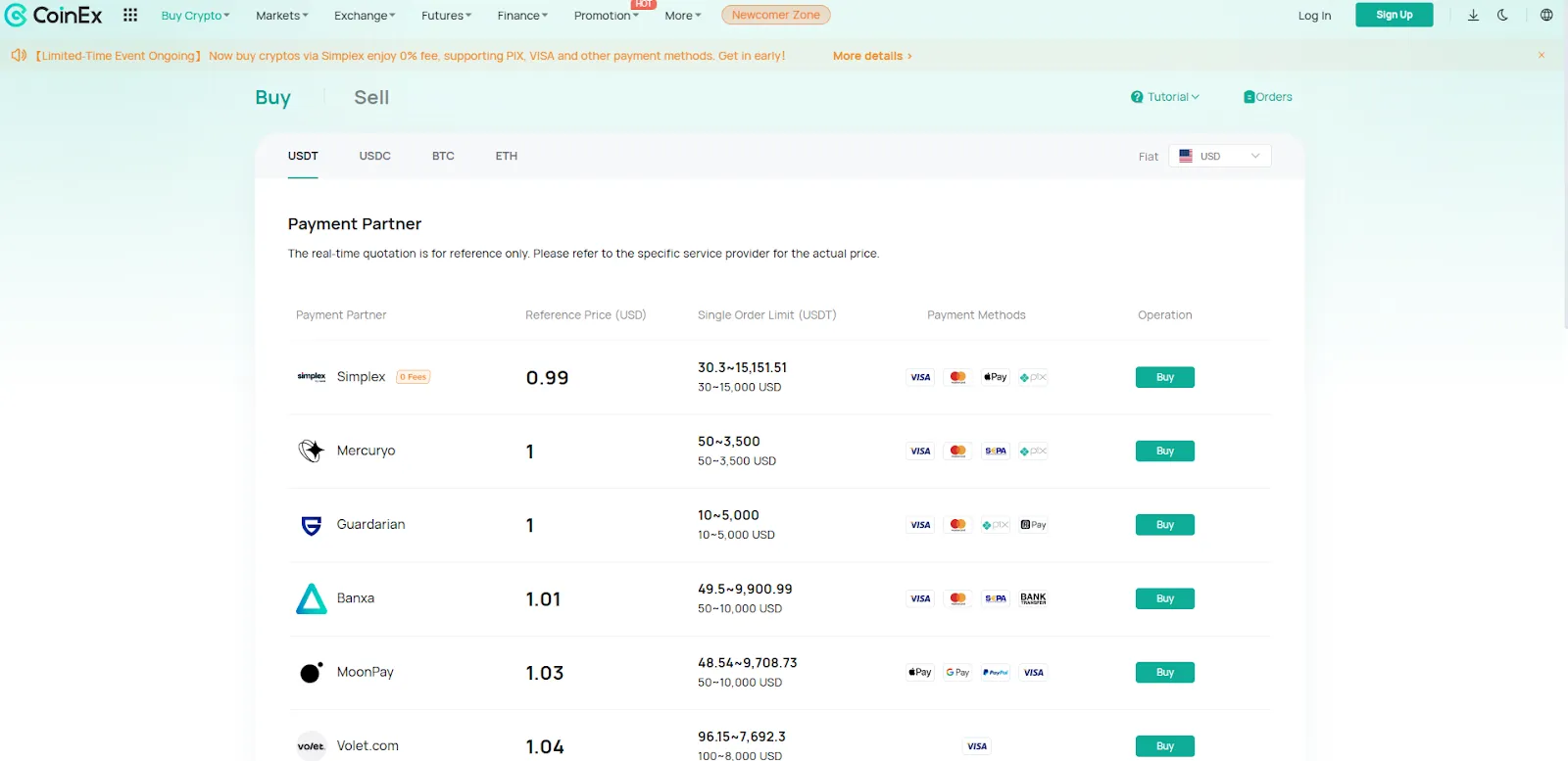
Task: Click the Banxa triangle logo
Action: point(312,598)
